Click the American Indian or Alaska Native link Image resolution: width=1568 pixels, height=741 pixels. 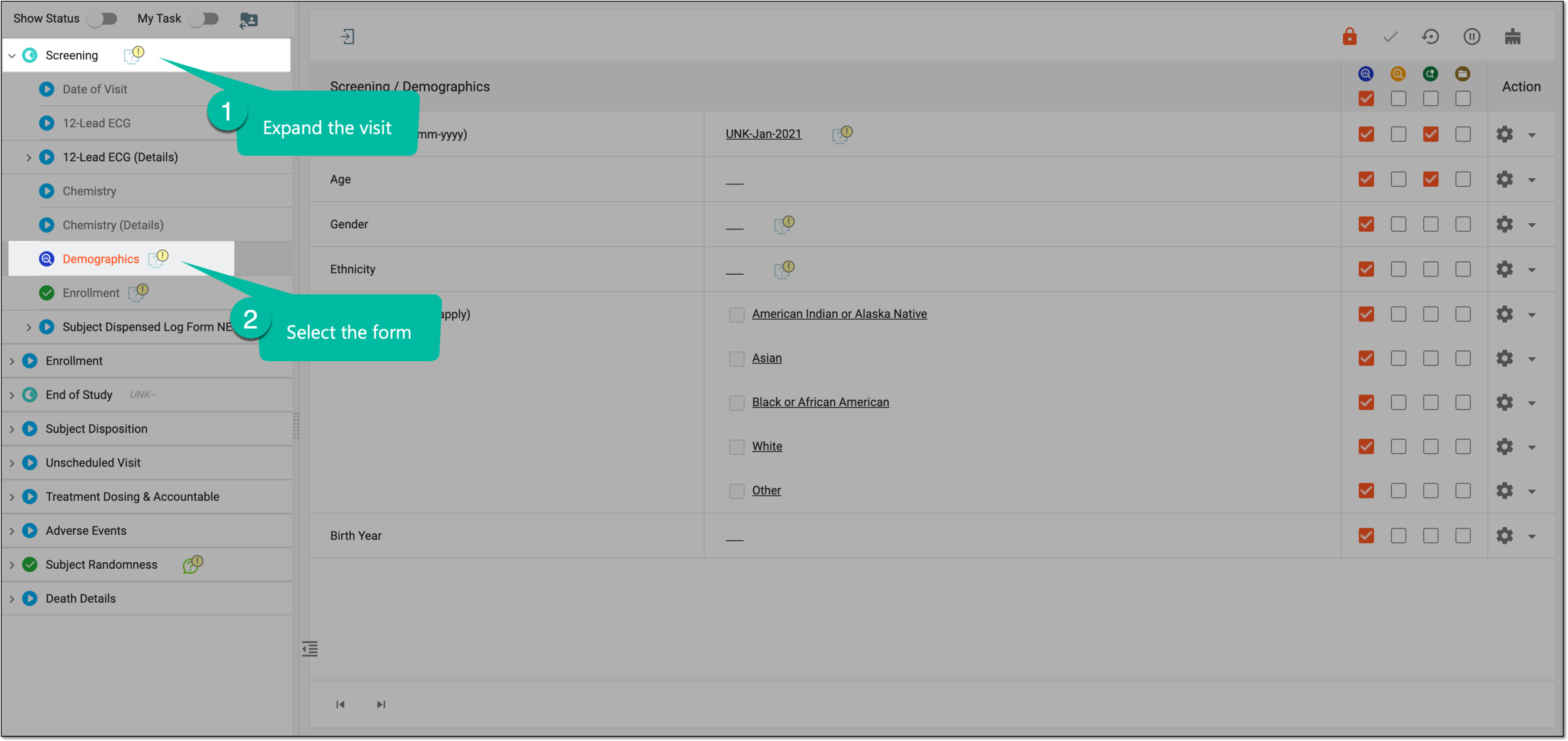(839, 313)
